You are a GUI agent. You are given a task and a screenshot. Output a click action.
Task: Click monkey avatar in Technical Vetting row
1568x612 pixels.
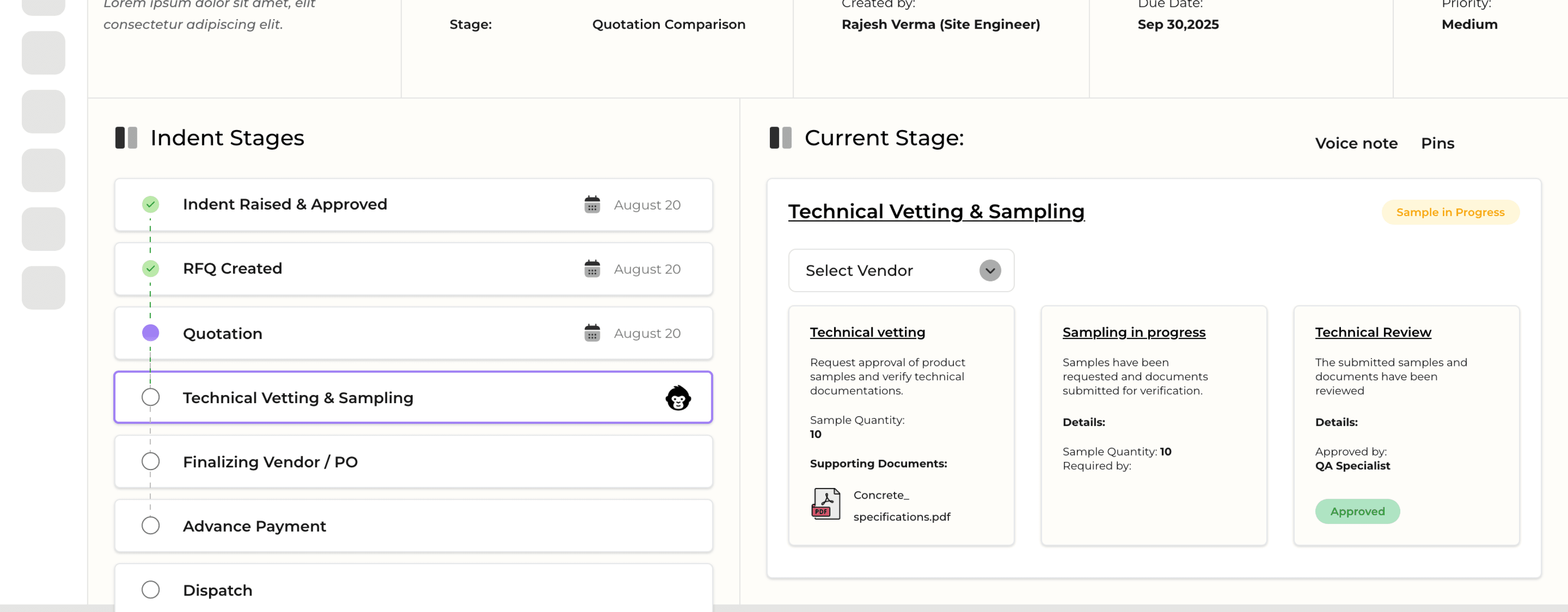[x=678, y=398]
